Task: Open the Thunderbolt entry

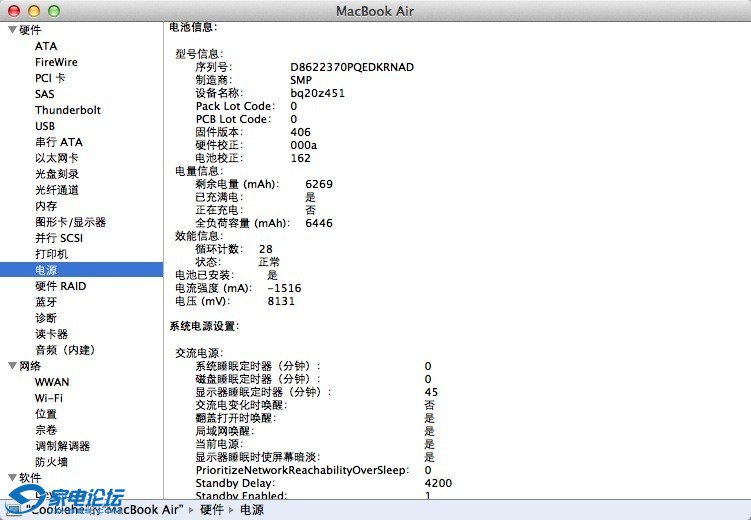Action: coord(68,110)
